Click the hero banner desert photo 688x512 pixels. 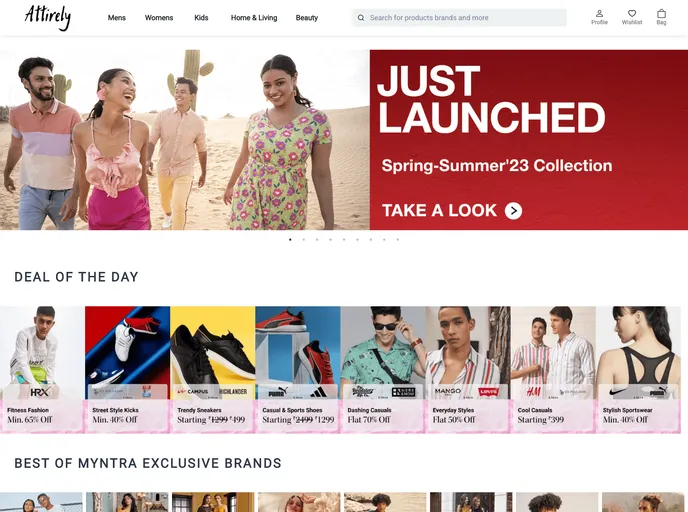(x=185, y=140)
